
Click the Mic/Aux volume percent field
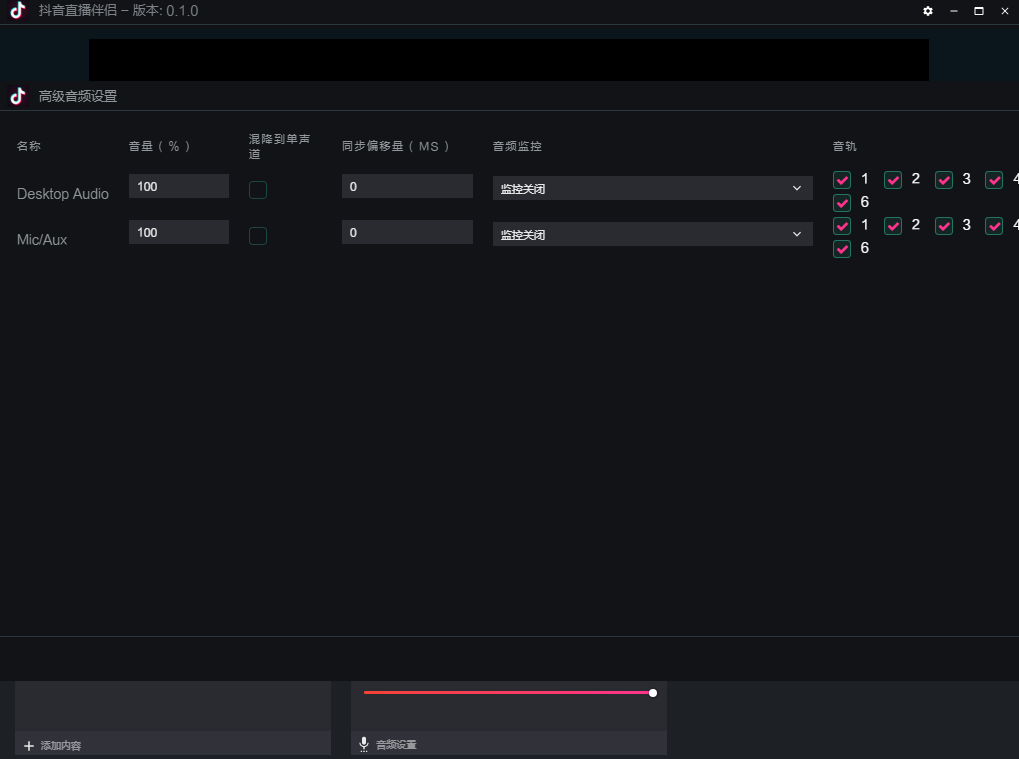tap(179, 232)
